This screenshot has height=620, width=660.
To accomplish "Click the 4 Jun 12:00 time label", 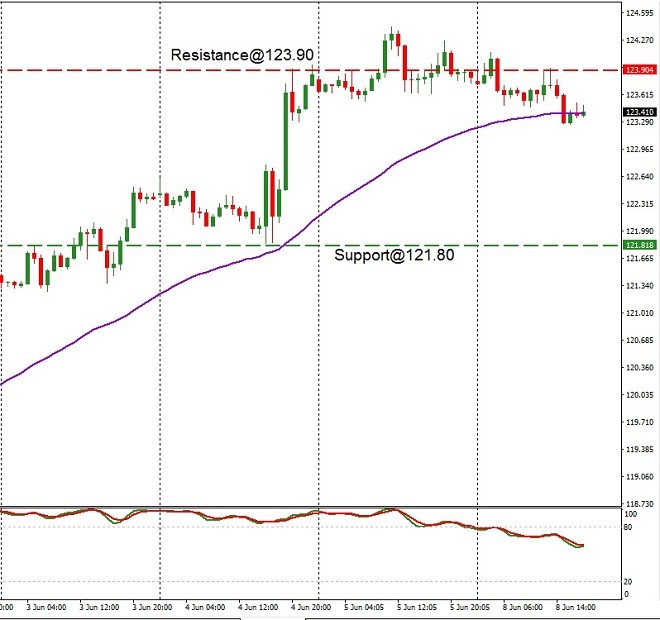I will (x=258, y=607).
